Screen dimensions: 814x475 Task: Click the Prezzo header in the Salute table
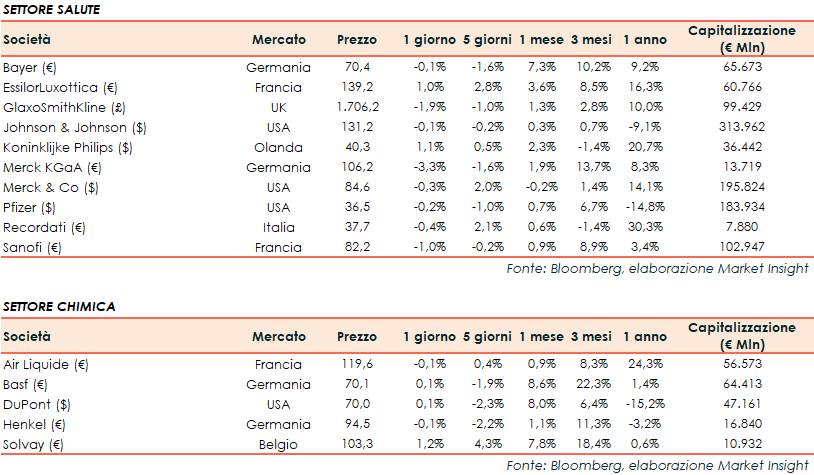pyautogui.click(x=357, y=40)
